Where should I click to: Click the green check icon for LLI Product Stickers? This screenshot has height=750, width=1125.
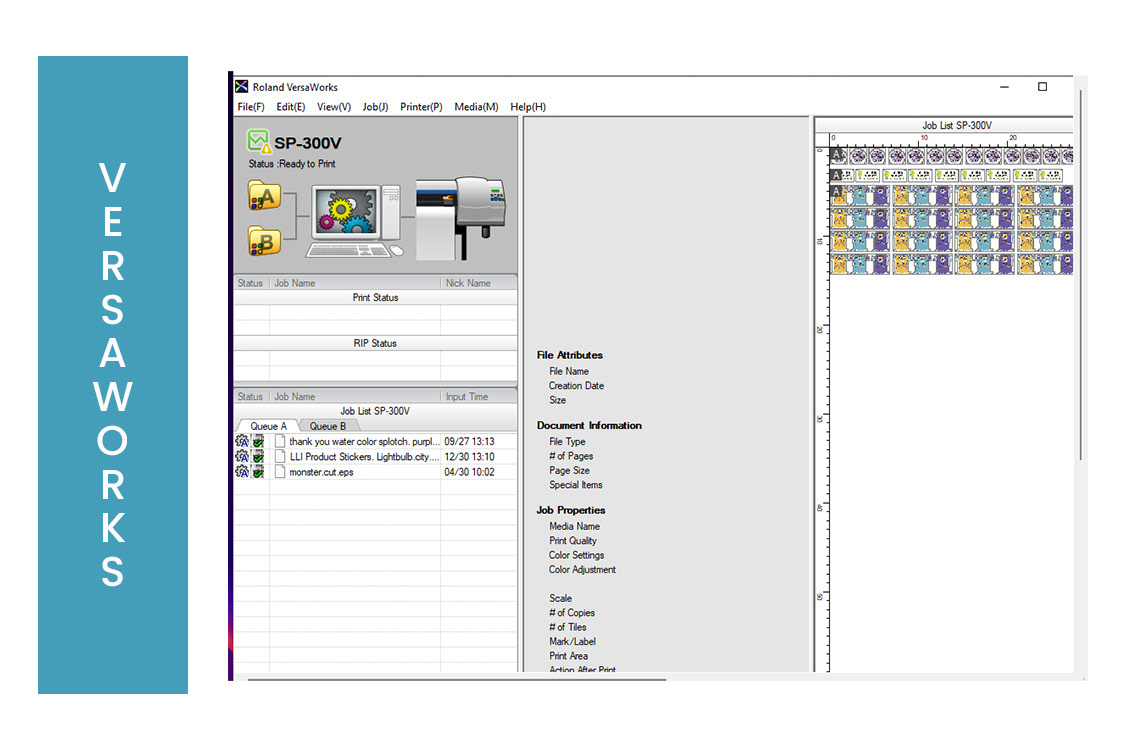coord(258,456)
